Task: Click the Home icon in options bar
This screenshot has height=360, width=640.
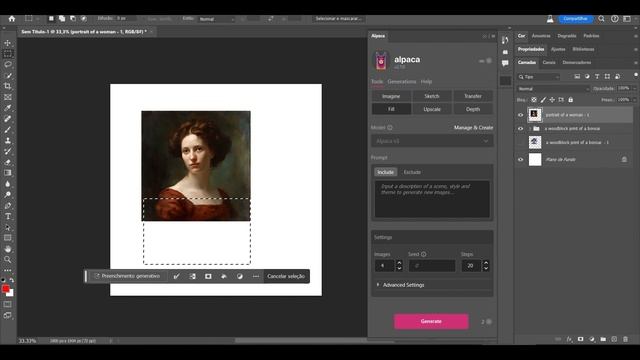Action: [11, 19]
